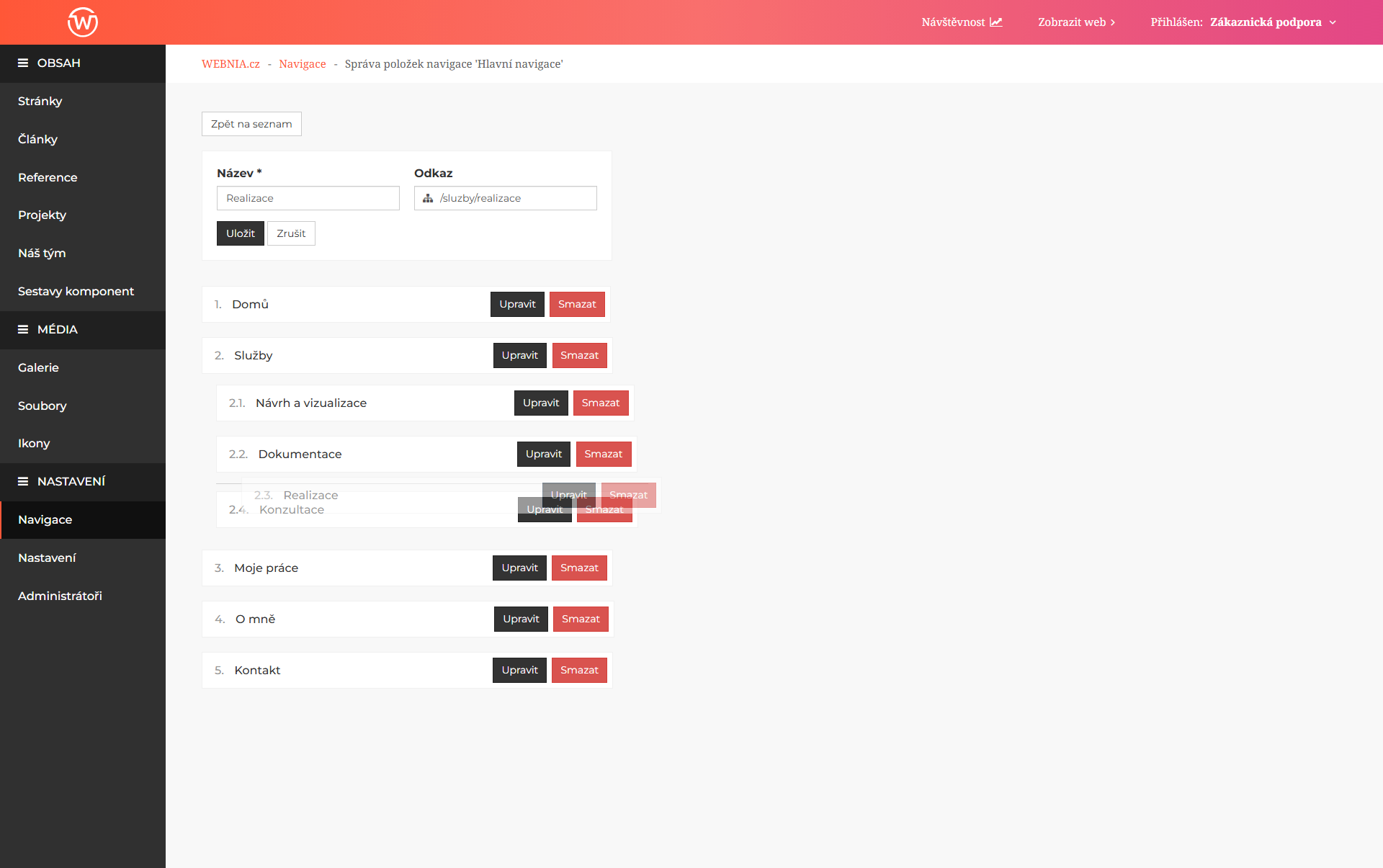This screenshot has height=868, width=1383.
Task: Focus the Odkaz input field
Action: click(x=506, y=198)
